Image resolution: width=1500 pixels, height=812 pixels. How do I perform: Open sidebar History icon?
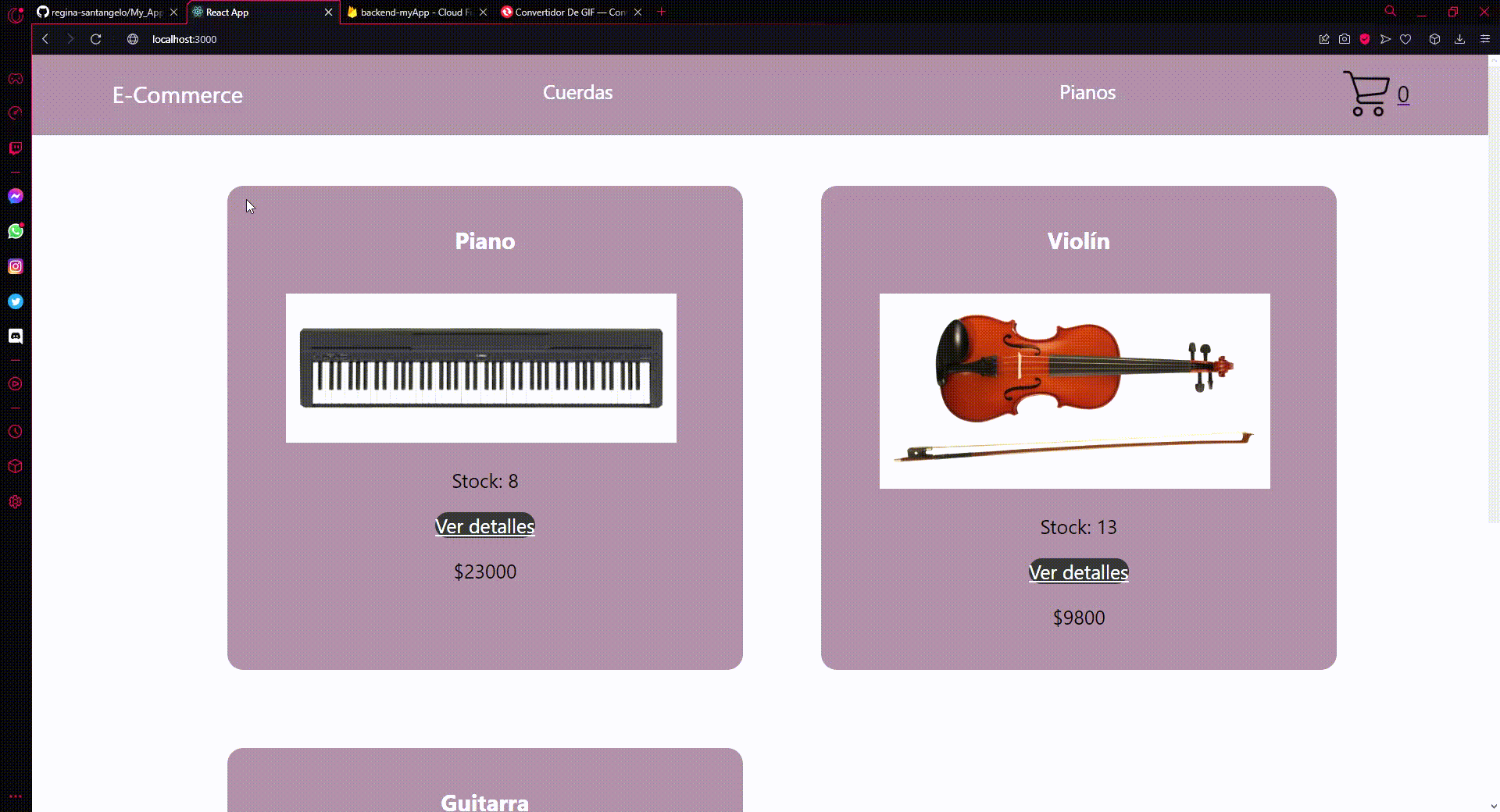click(15, 431)
